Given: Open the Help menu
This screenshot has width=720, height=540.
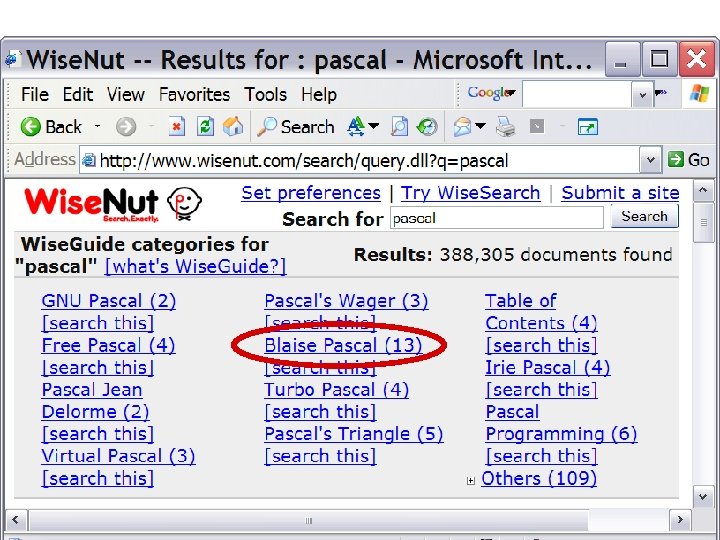Looking at the screenshot, I should (319, 95).
